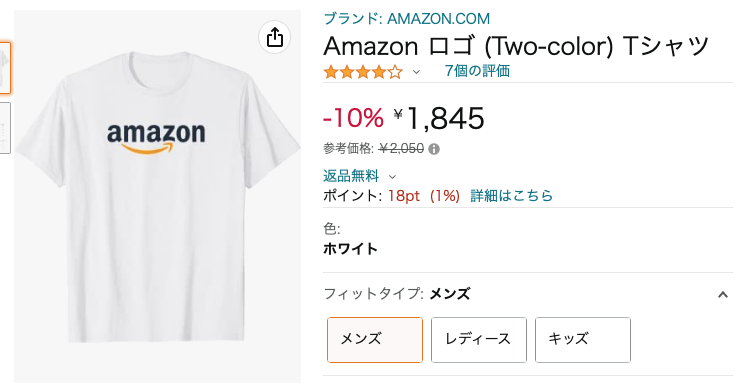Screen dimensions: 747x386
Task: Click the 詳細はこちら points details link
Action: [512, 196]
